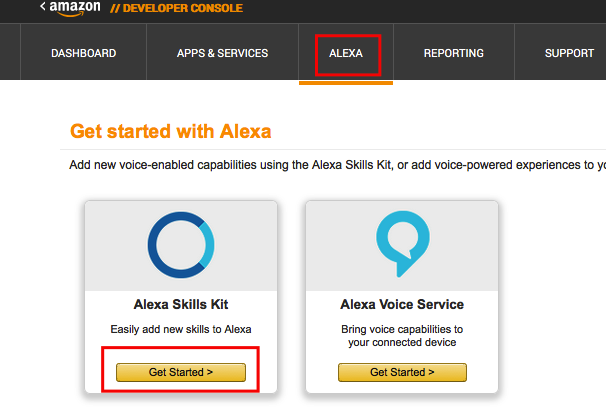
Task: Click the Alexa Voice Service speech bubble icon
Action: (402, 245)
